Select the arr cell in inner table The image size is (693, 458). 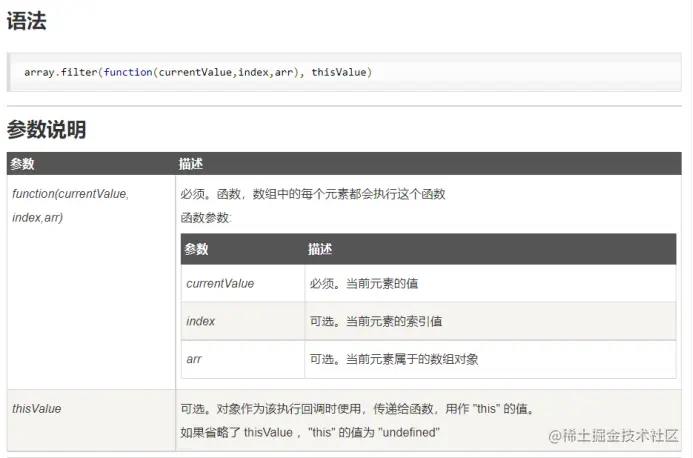[x=243, y=359]
